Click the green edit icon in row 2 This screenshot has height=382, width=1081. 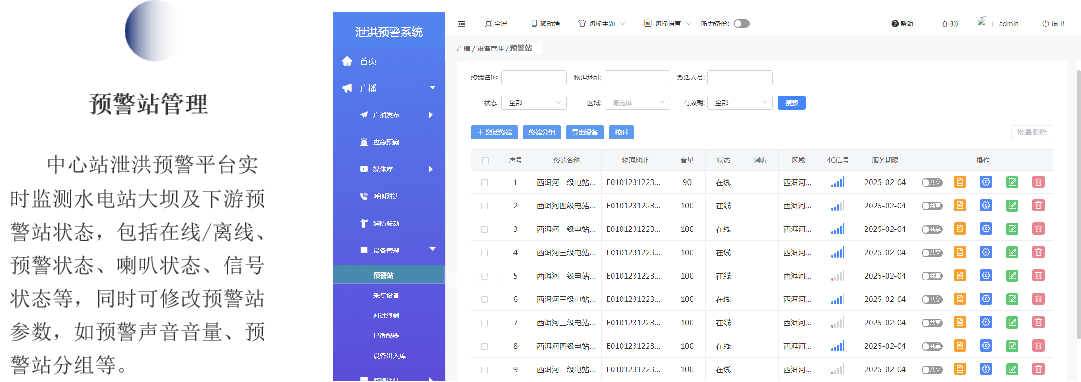(x=1012, y=205)
